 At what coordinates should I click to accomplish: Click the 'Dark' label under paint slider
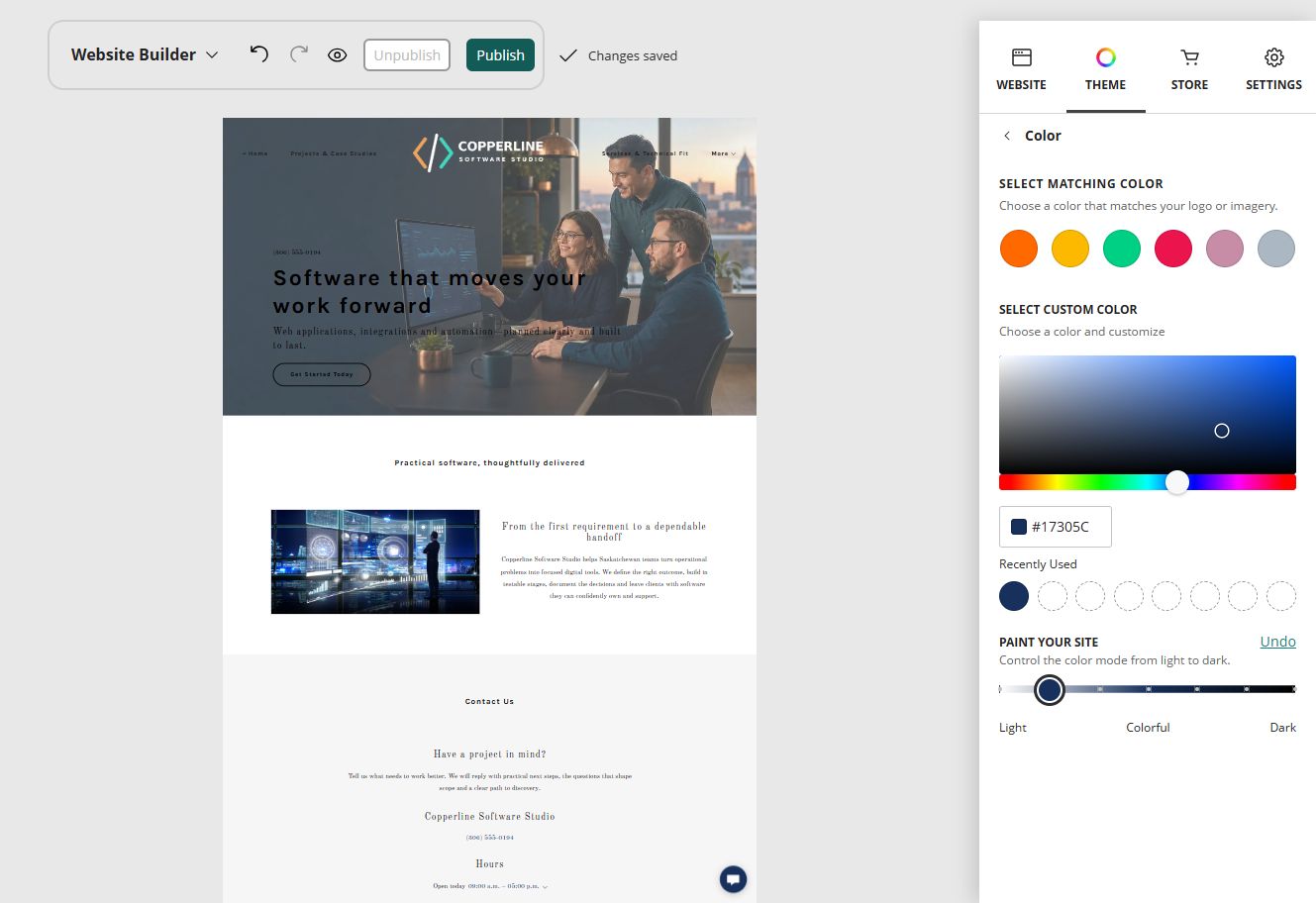pyautogui.click(x=1282, y=728)
